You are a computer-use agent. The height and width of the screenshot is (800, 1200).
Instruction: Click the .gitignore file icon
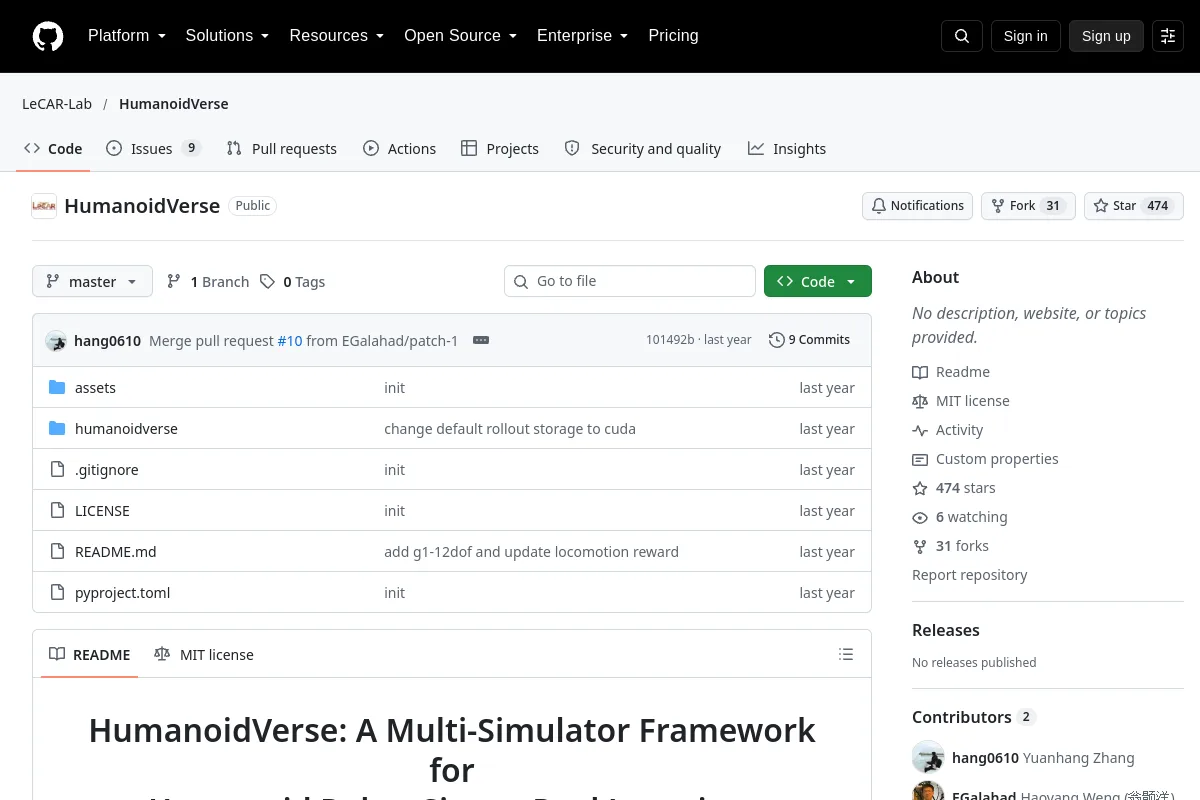(x=57, y=470)
